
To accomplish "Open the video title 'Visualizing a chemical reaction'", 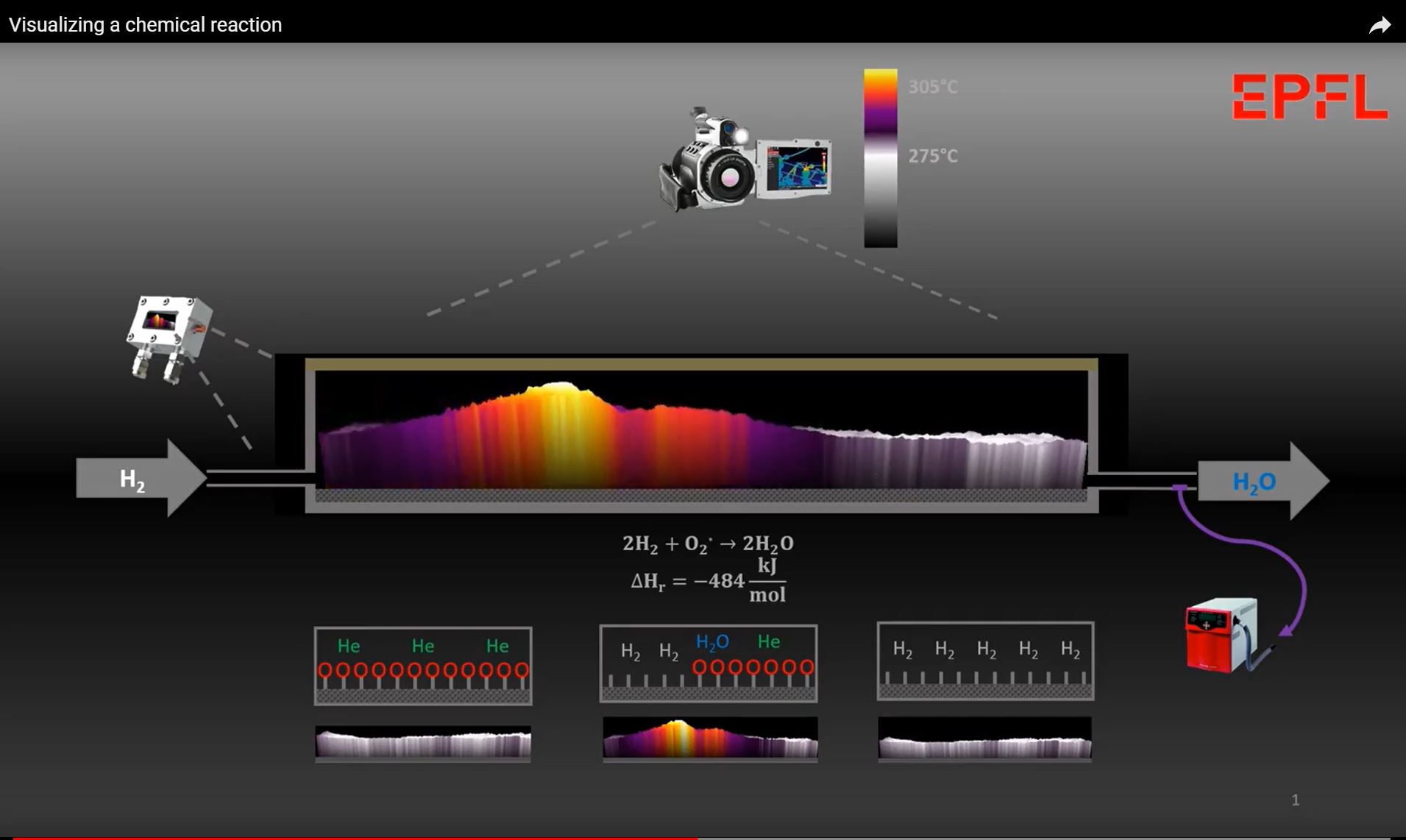I will [x=146, y=25].
